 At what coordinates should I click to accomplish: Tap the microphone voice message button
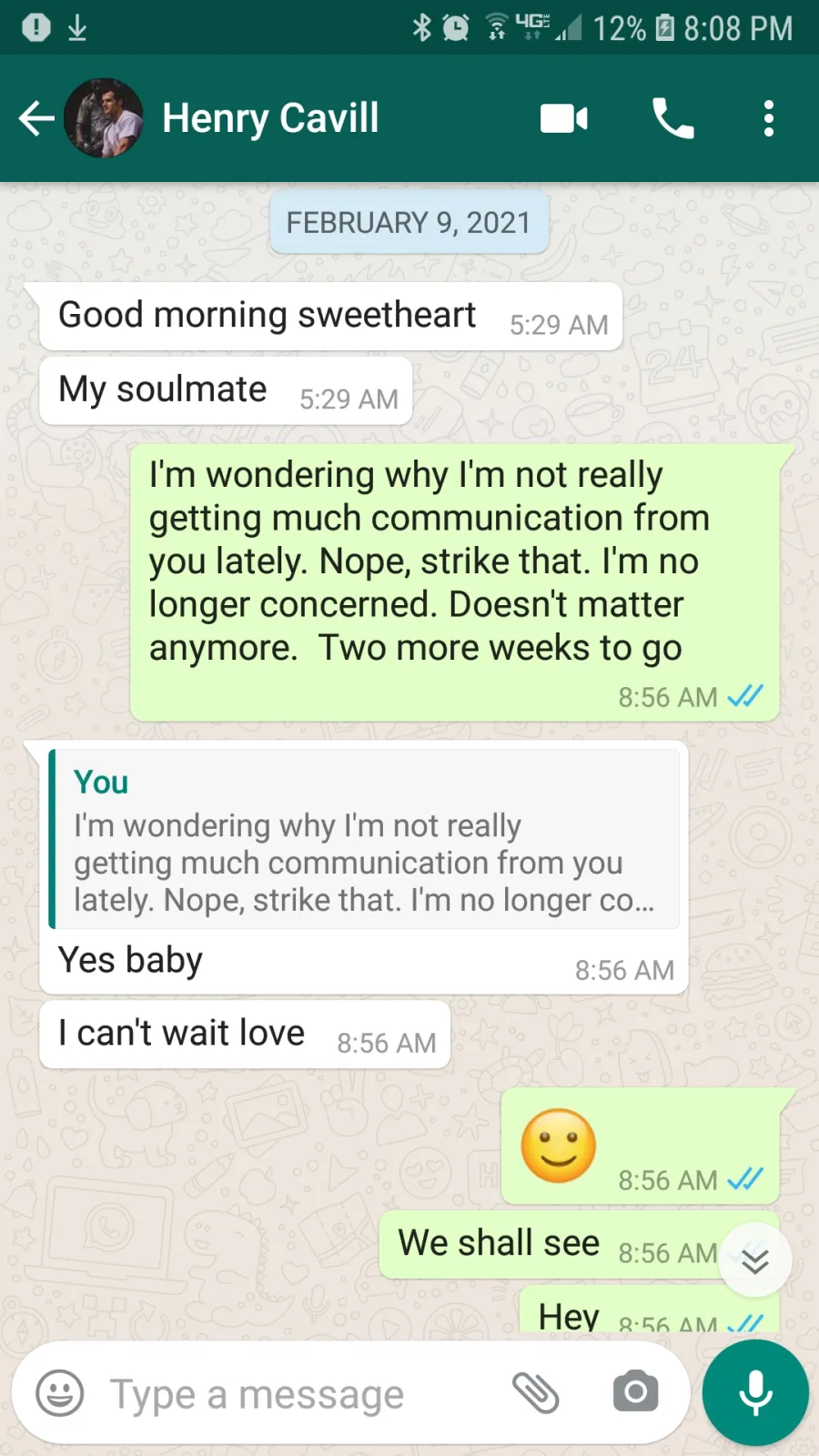(755, 1392)
